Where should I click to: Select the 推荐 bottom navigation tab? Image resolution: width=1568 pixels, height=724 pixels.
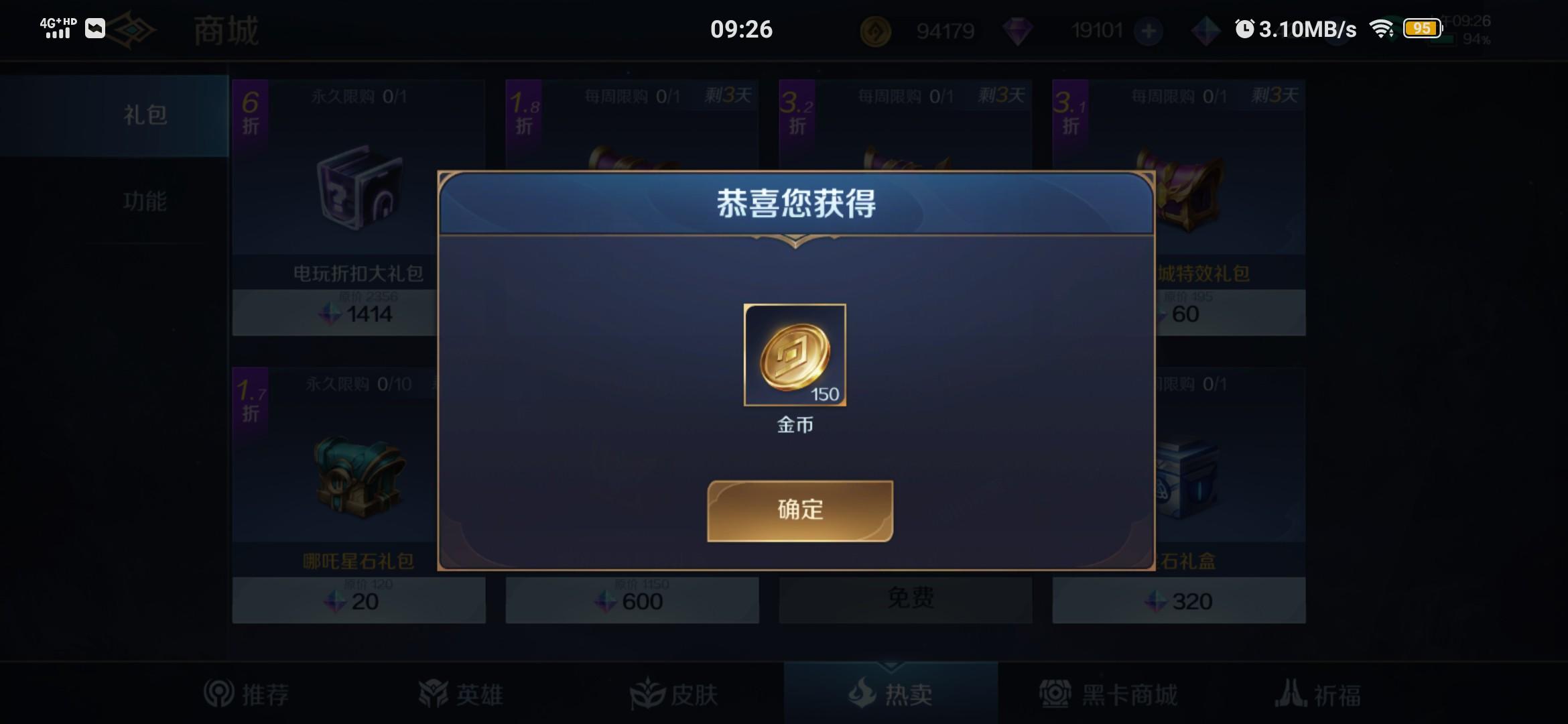tap(247, 695)
